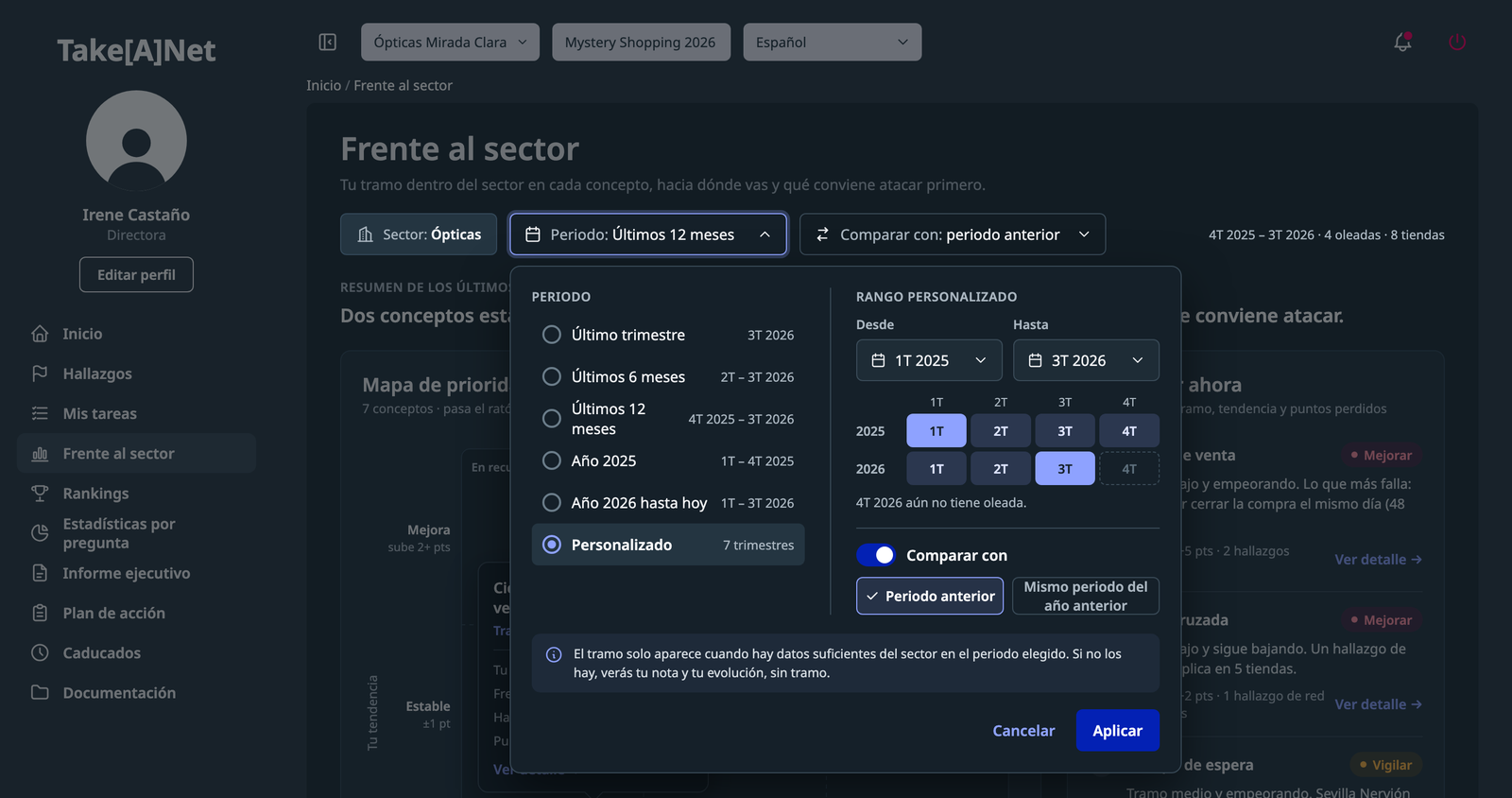1512x798 pixels.
Task: Open Rankings in sidebar menu
Action: [x=137, y=494]
